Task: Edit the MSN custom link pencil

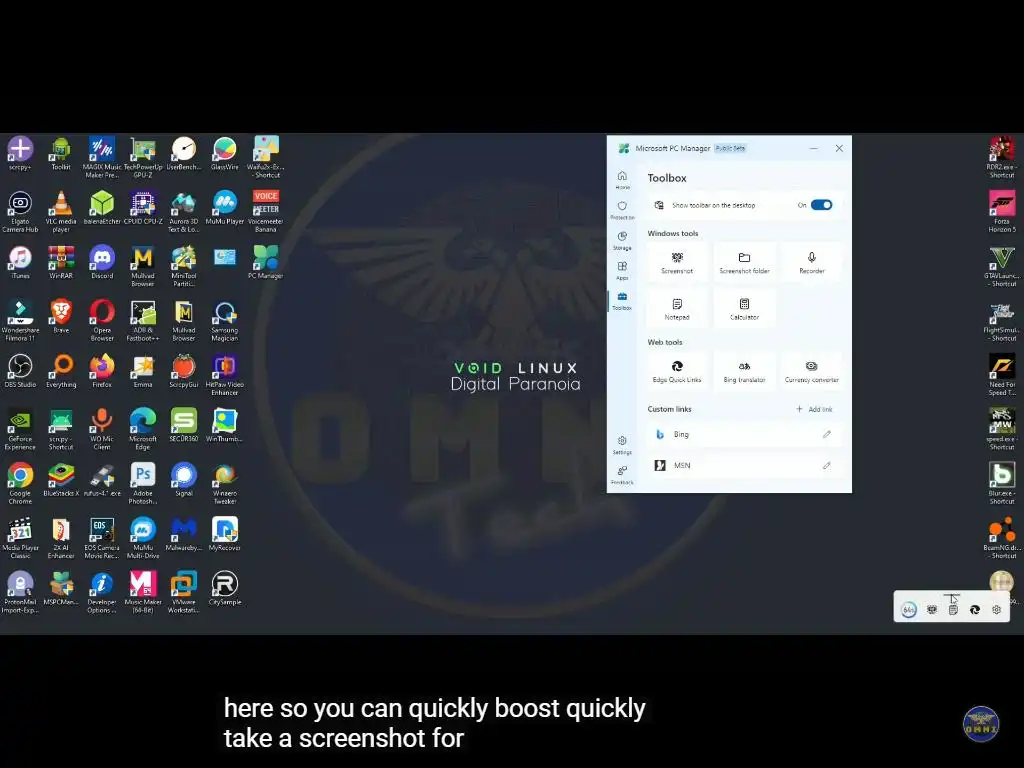Action: 827,466
